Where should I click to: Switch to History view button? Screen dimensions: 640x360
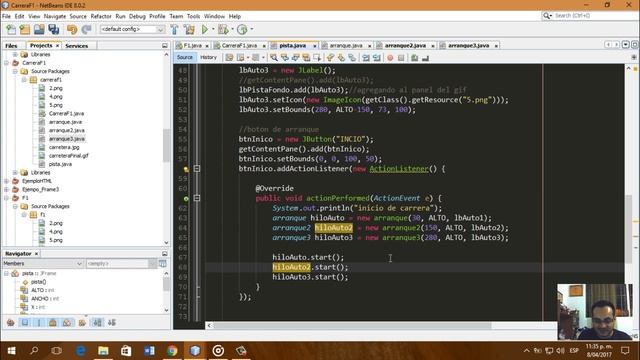[208, 58]
